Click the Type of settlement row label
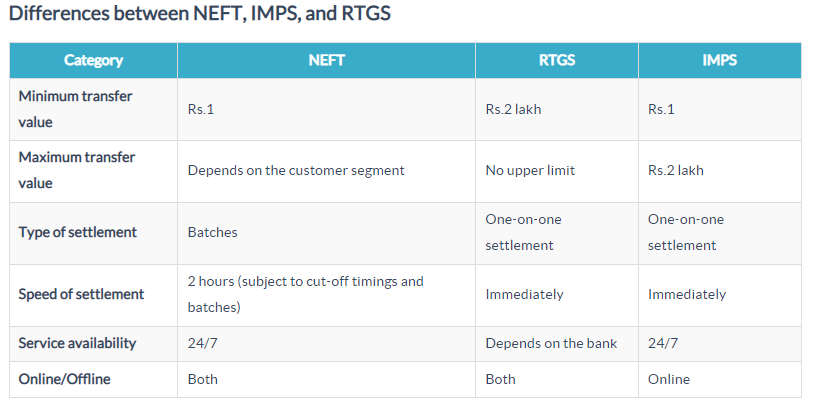This screenshot has width=813, height=404. [78, 232]
